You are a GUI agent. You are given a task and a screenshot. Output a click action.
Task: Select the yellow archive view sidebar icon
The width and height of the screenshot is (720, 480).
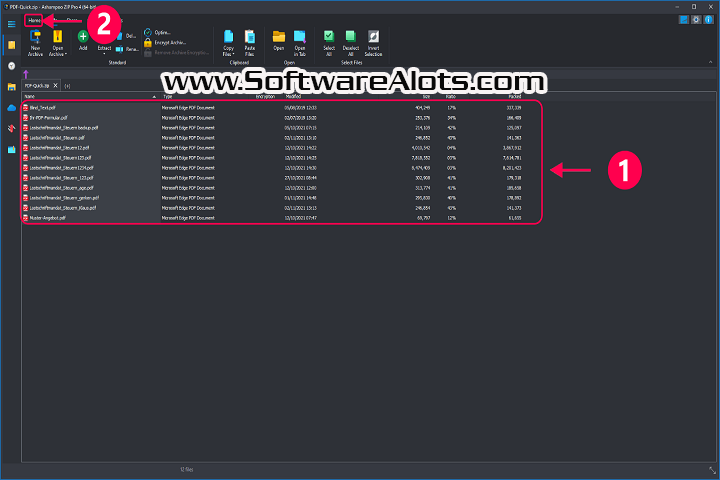[x=11, y=45]
